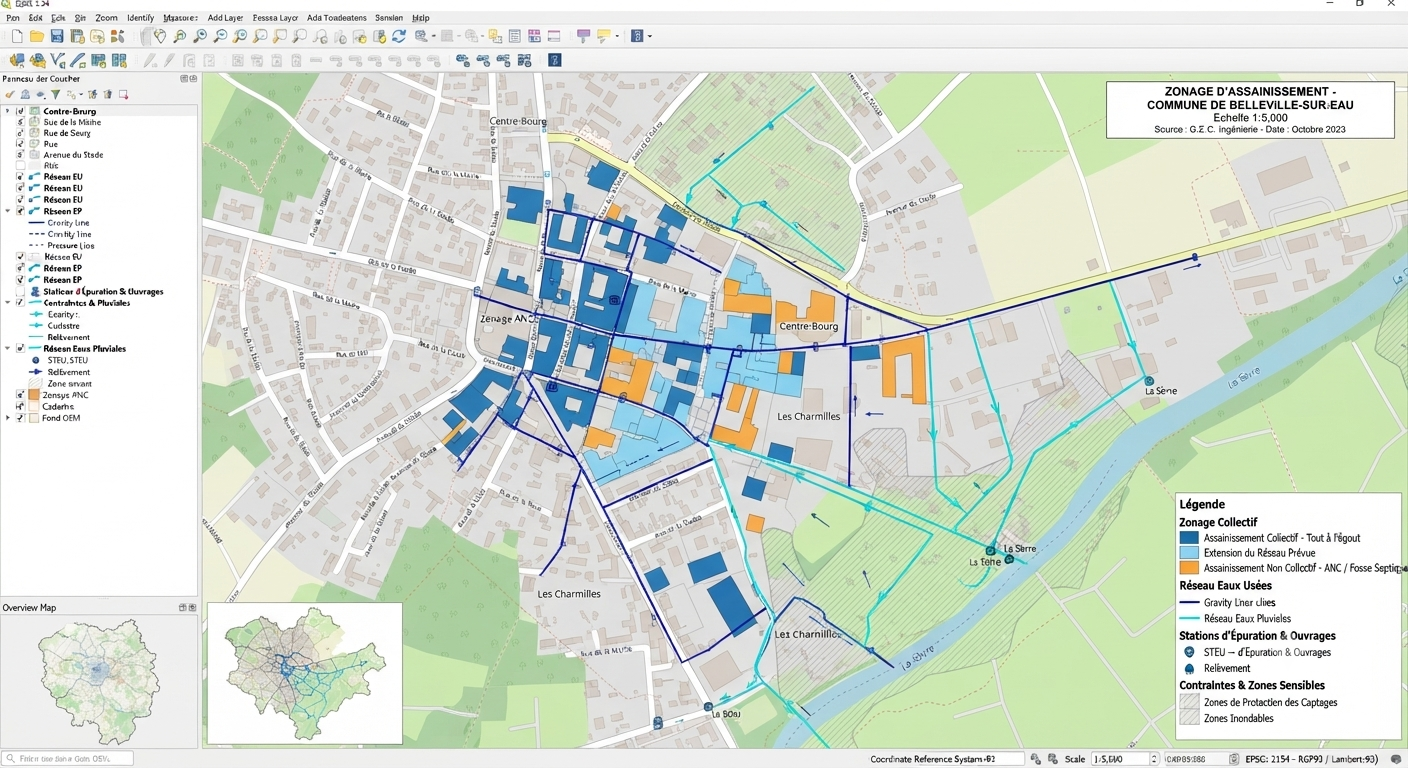Click the inset locator map on canvas

click(x=305, y=673)
